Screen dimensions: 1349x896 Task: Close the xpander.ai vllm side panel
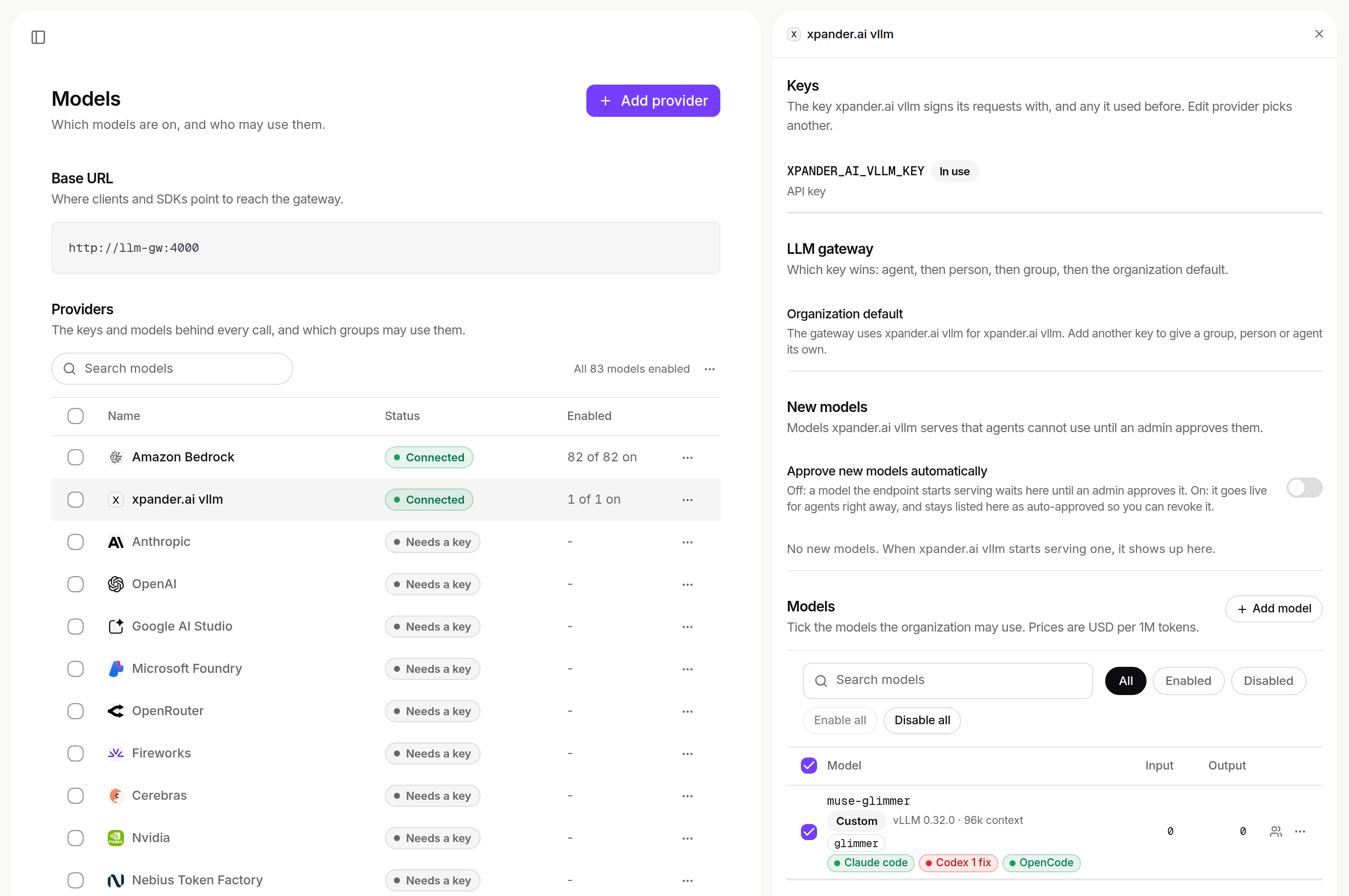(1319, 34)
